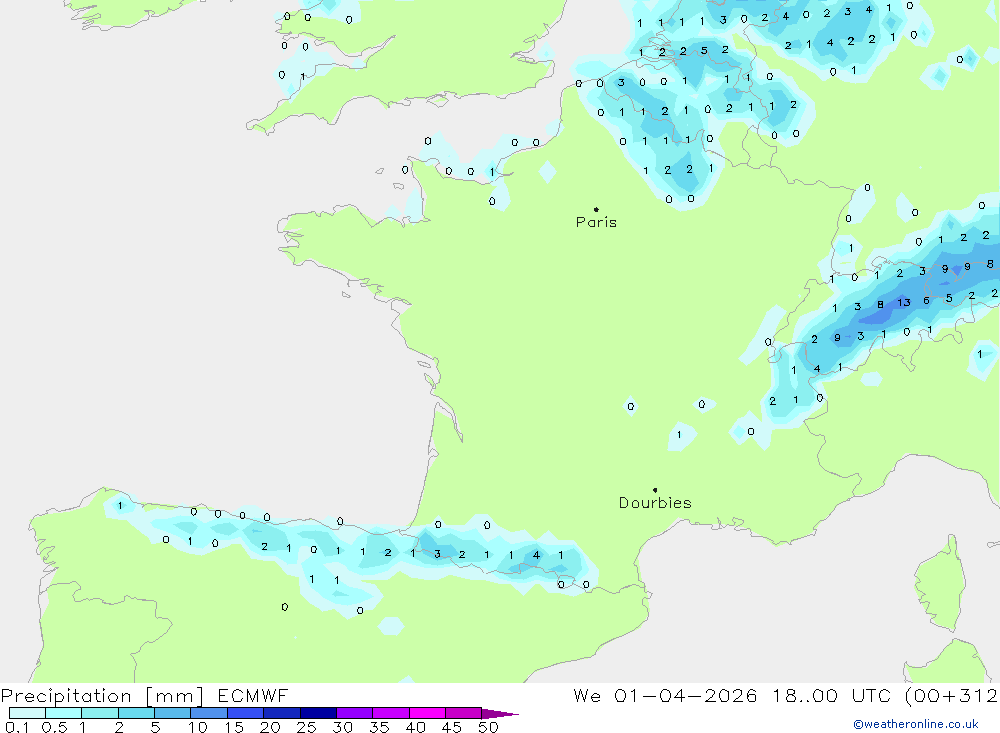Click the 20–25 mm dark blue swatch
This screenshot has height=733, width=1000.
282,713
